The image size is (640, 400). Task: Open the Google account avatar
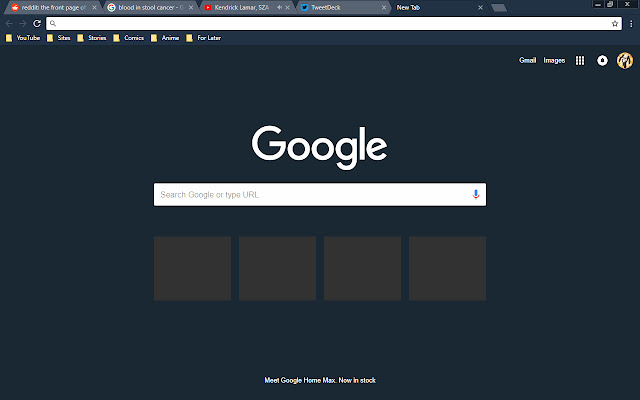click(x=624, y=60)
